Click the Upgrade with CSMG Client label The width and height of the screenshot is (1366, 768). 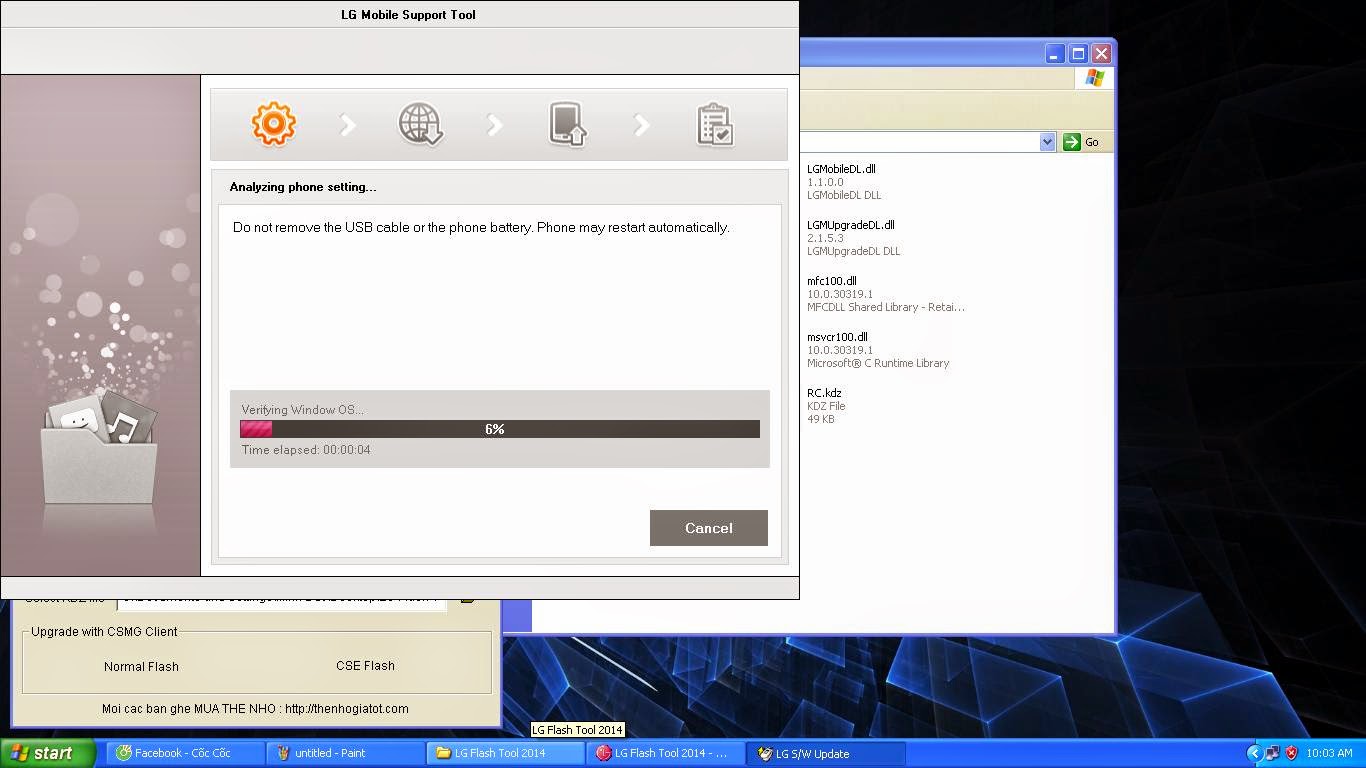(x=104, y=631)
